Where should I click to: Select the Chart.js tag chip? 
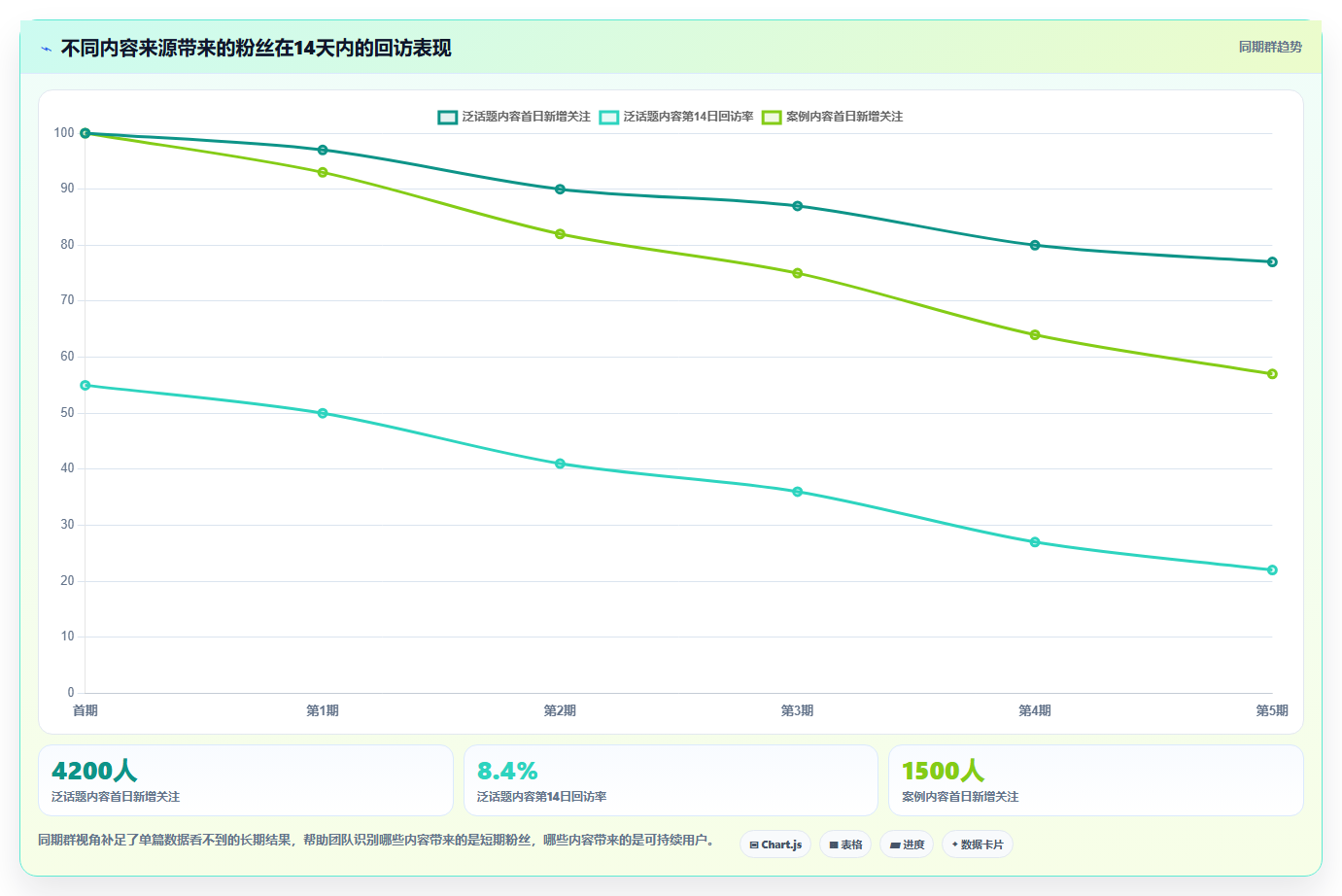coord(775,844)
